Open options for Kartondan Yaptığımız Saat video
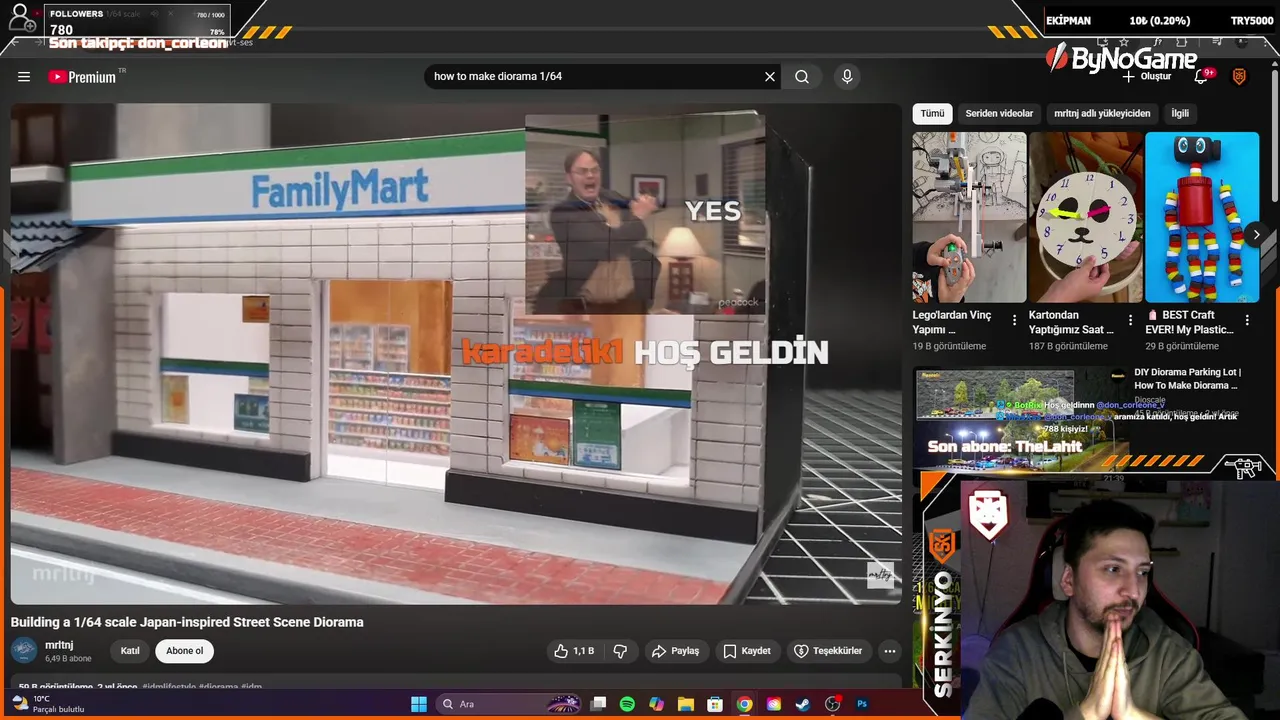1280x720 pixels. coord(1131,321)
